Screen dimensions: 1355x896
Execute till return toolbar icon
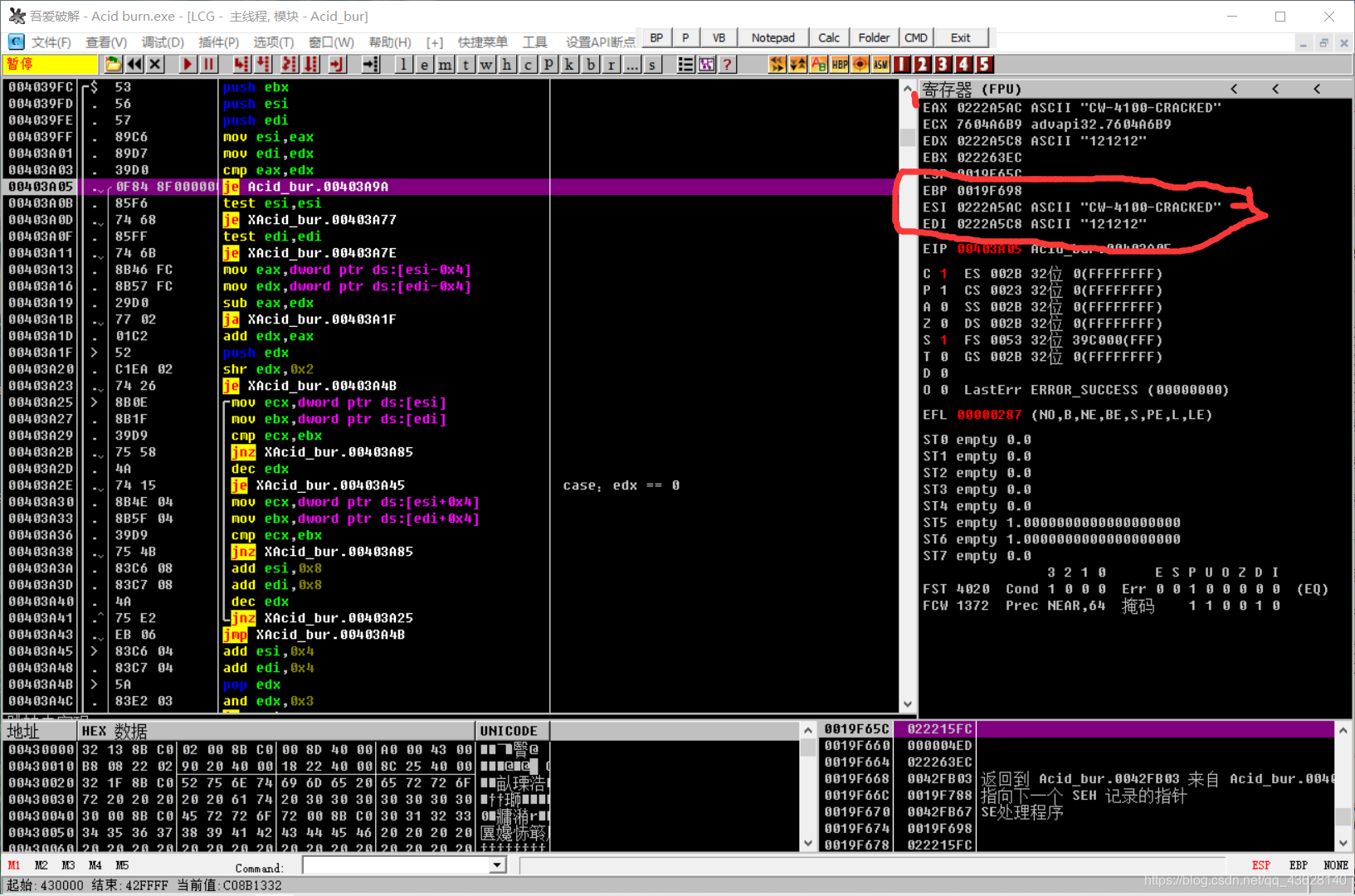(338, 64)
